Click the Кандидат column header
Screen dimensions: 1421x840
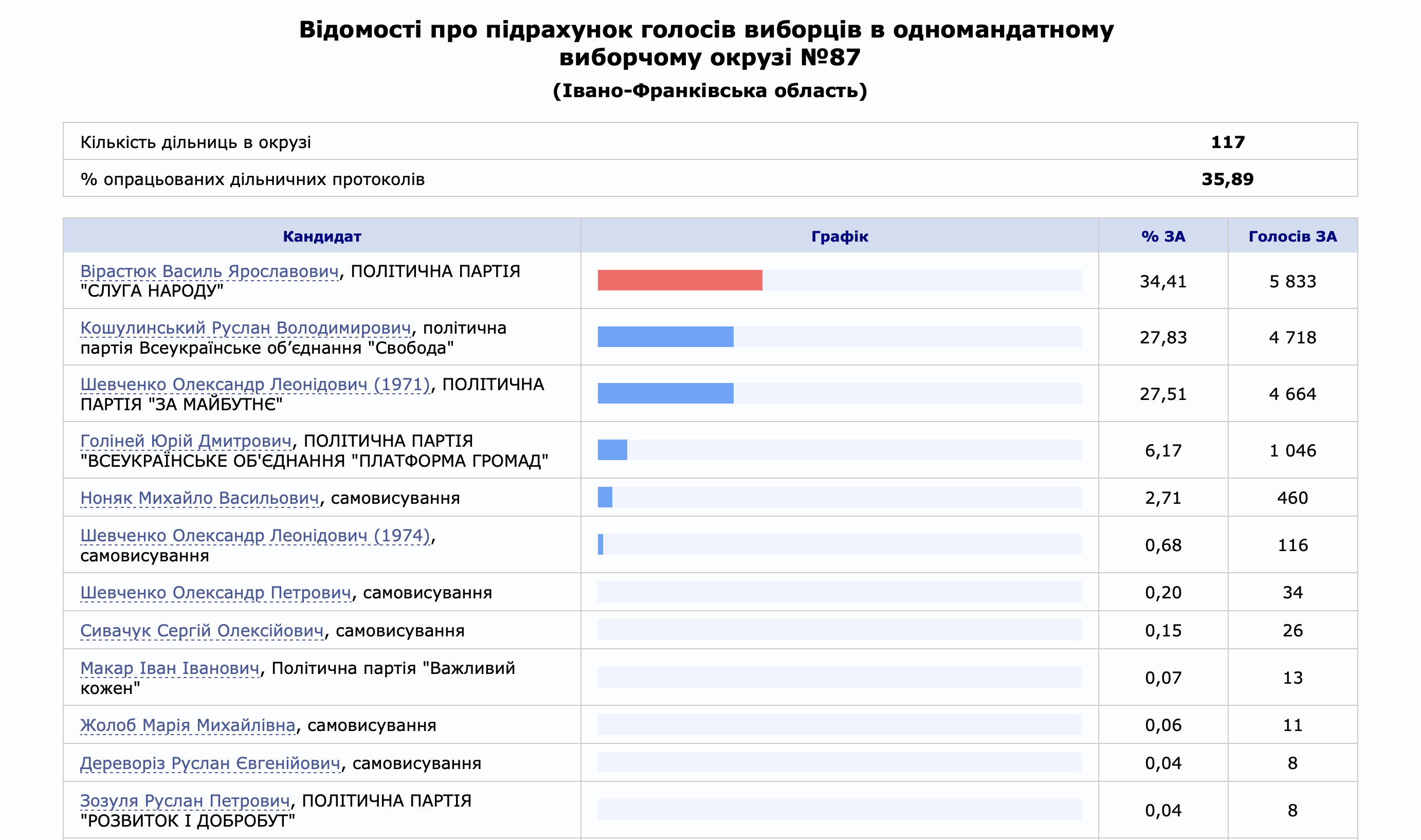[x=321, y=236]
